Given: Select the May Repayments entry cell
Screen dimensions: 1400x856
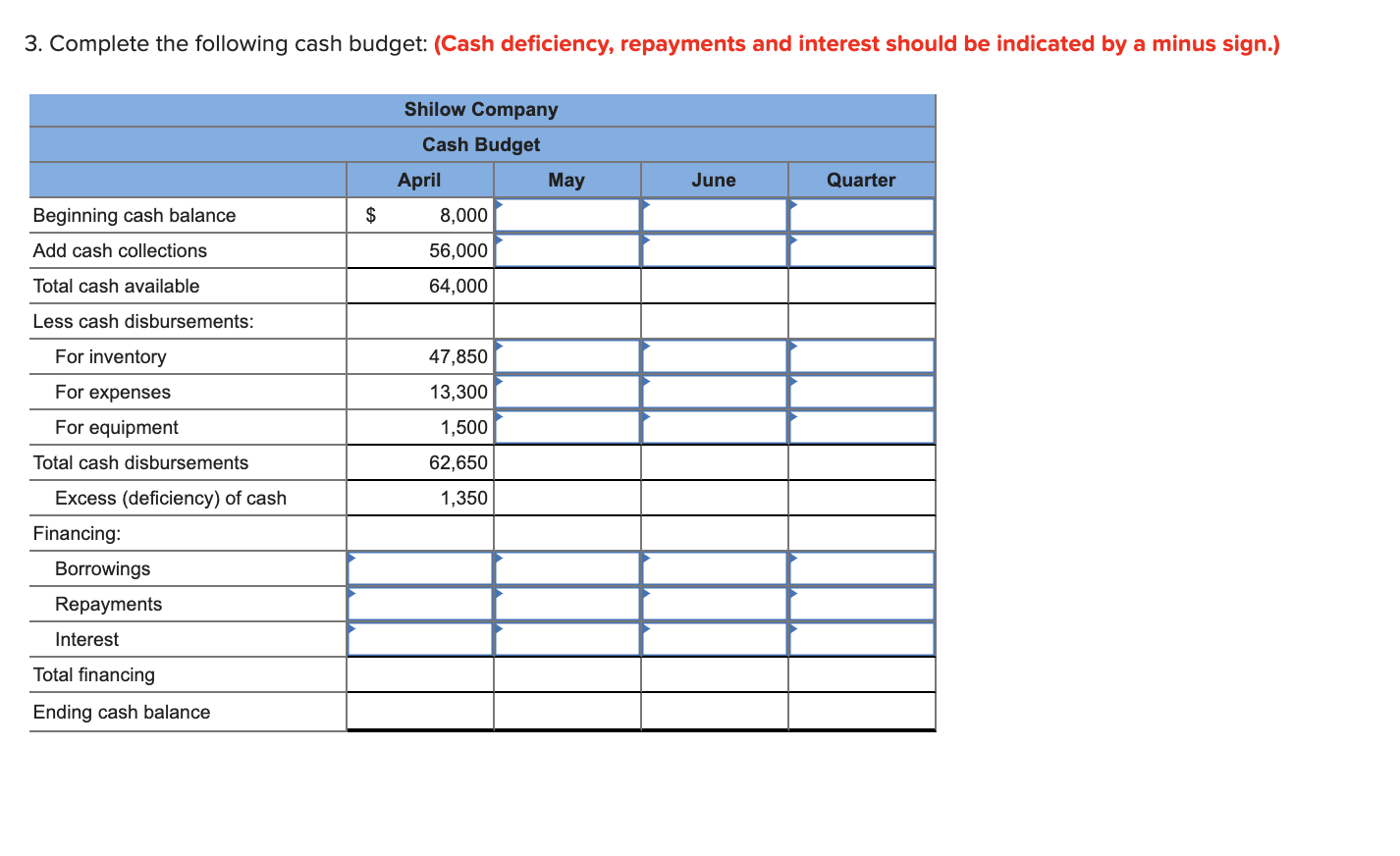Looking at the screenshot, I should (x=567, y=603).
